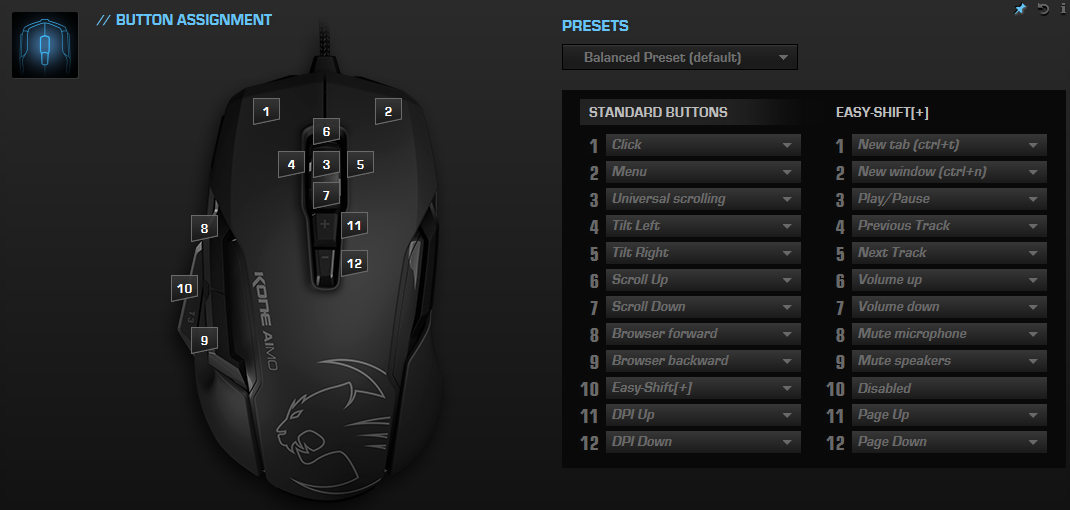Screen dimensions: 1070x510
Task: Select button marker 1 on mouse
Action: [x=266, y=111]
